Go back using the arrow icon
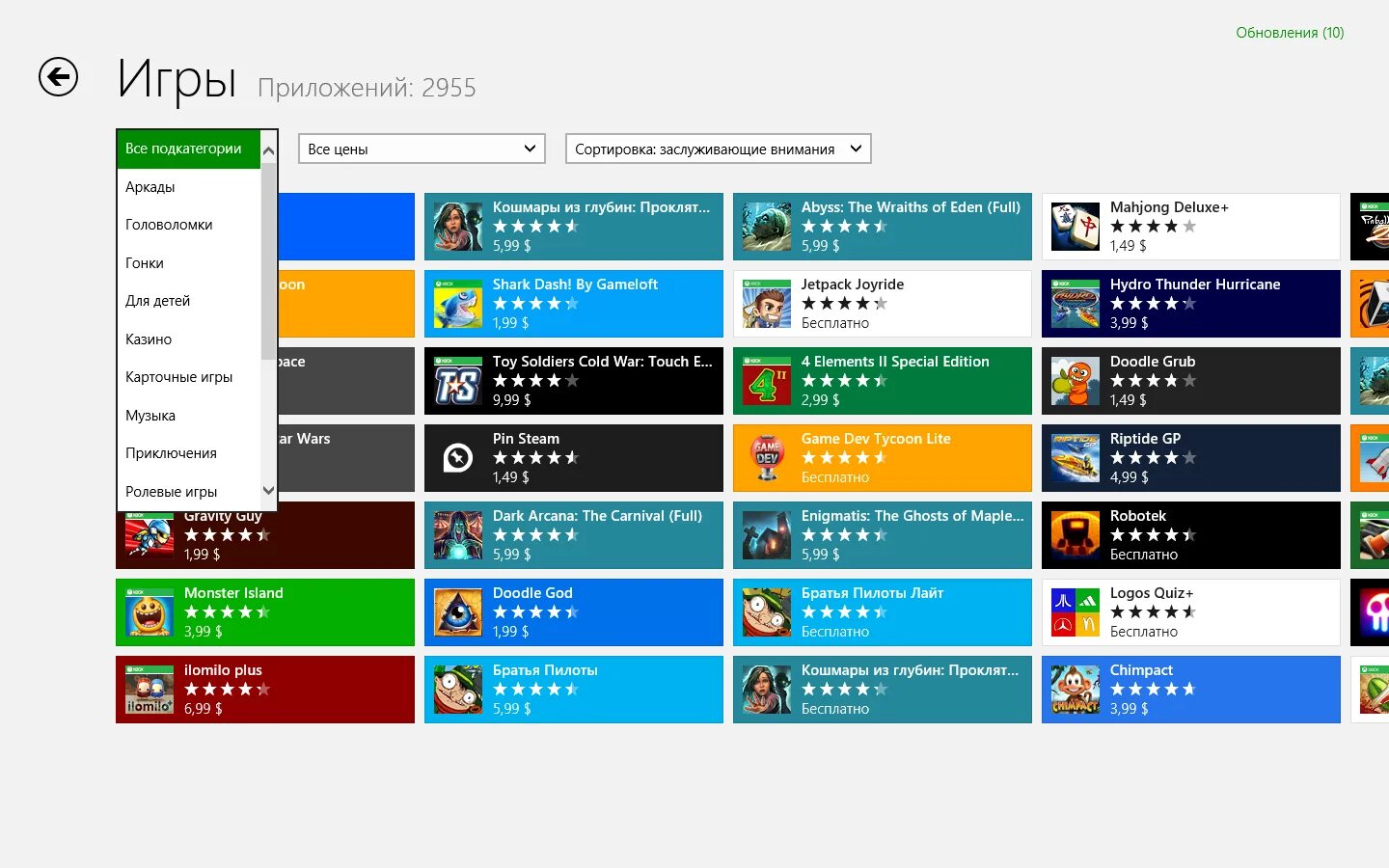 click(x=58, y=77)
